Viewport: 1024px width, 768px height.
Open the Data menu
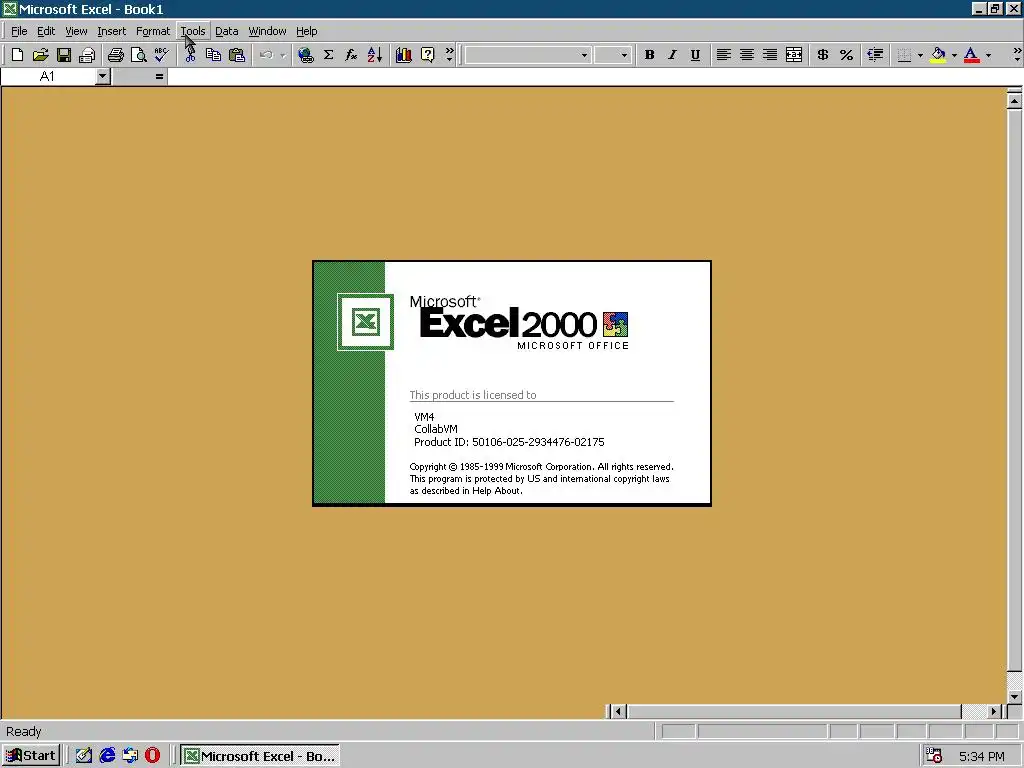(227, 31)
